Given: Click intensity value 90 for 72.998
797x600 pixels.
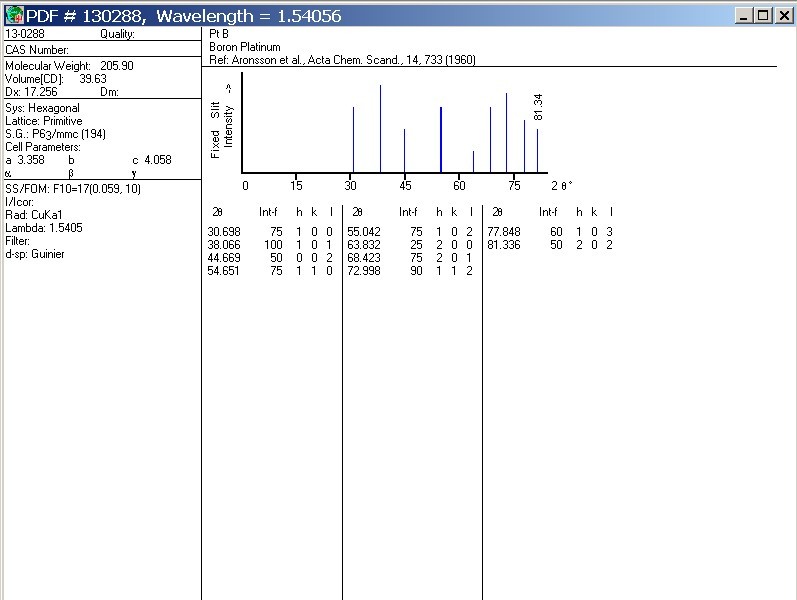Looking at the screenshot, I should click(416, 271).
